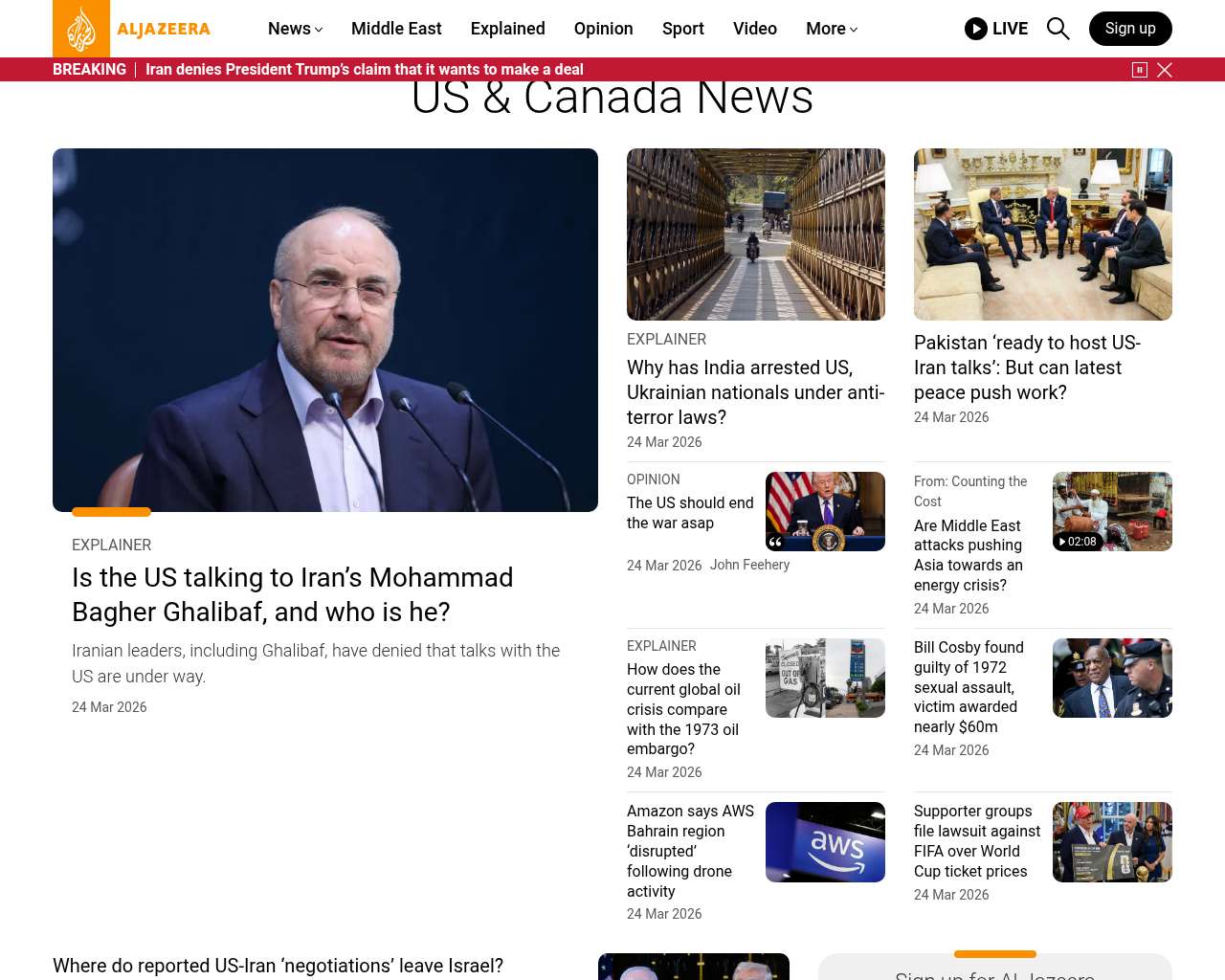Open author John Feehery's page

click(x=749, y=565)
